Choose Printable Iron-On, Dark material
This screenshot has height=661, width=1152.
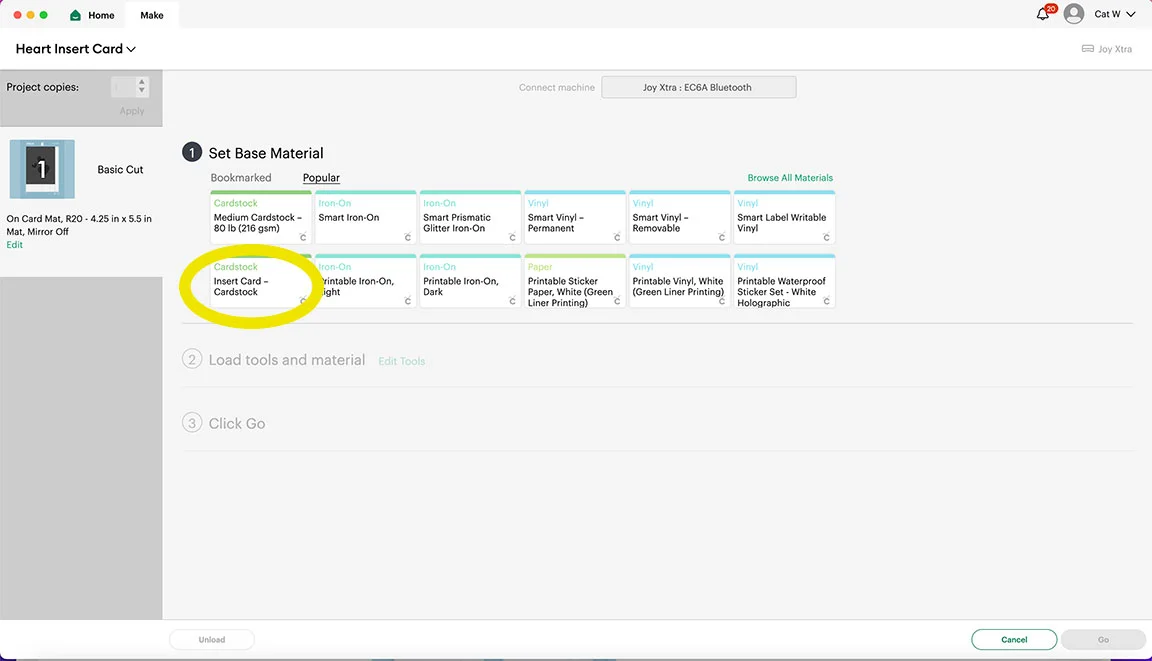470,281
